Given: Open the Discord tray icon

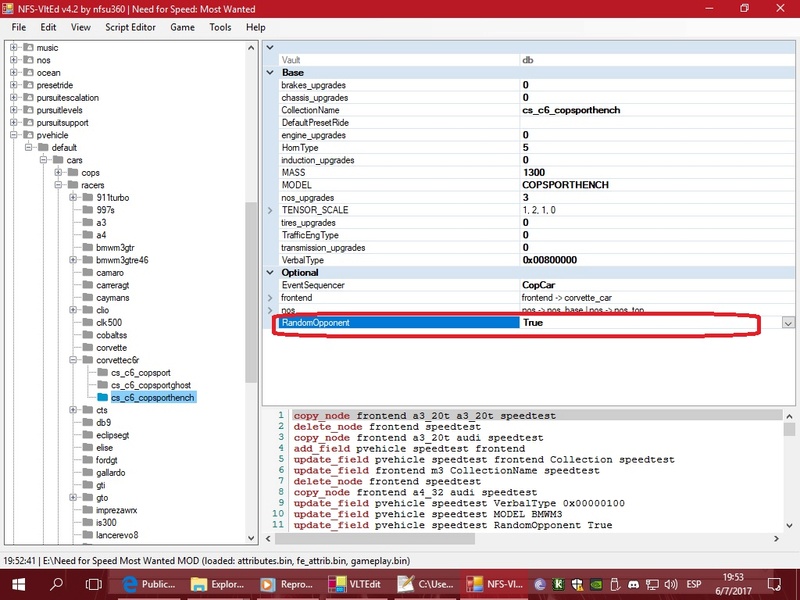Looking at the screenshot, I should 633,584.
